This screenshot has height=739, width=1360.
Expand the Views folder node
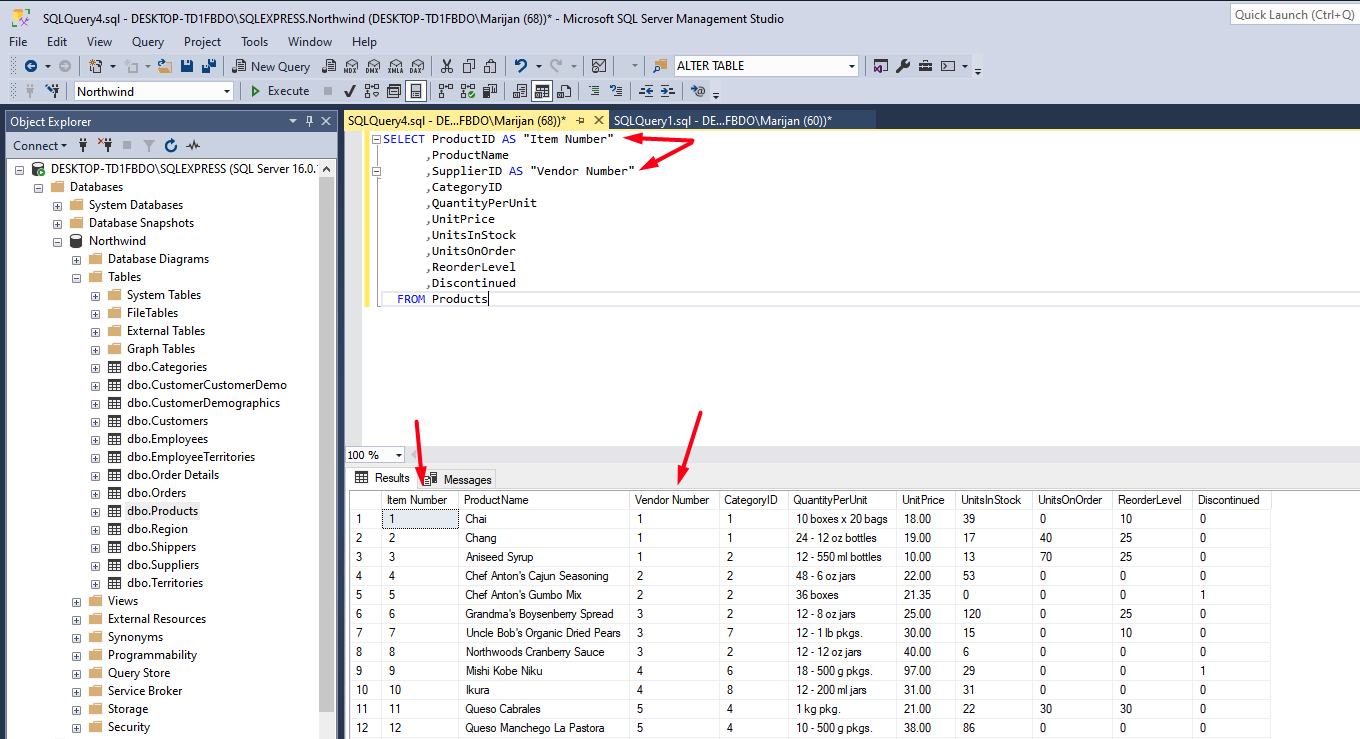click(76, 601)
